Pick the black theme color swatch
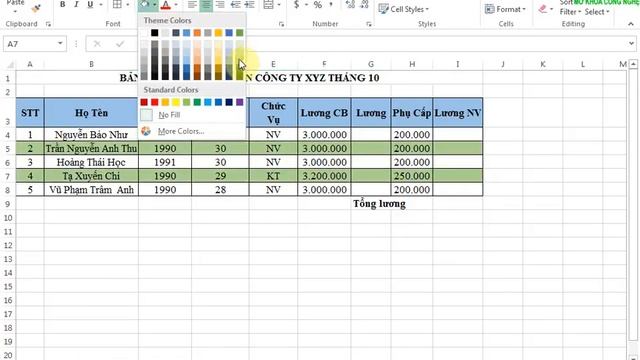640x360 pixels. pos(155,33)
